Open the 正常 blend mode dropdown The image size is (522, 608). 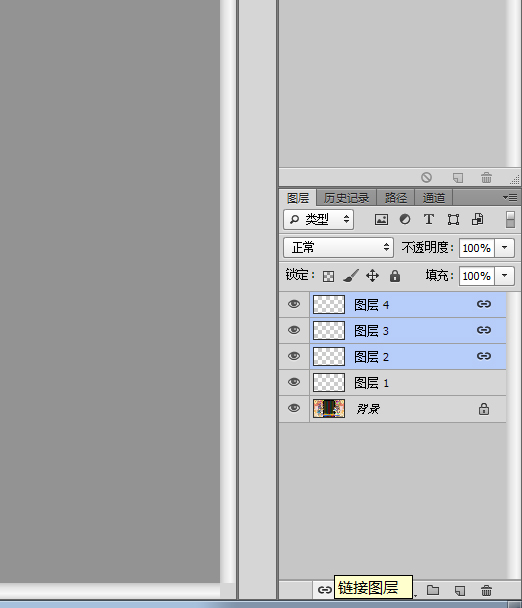pyautogui.click(x=339, y=247)
